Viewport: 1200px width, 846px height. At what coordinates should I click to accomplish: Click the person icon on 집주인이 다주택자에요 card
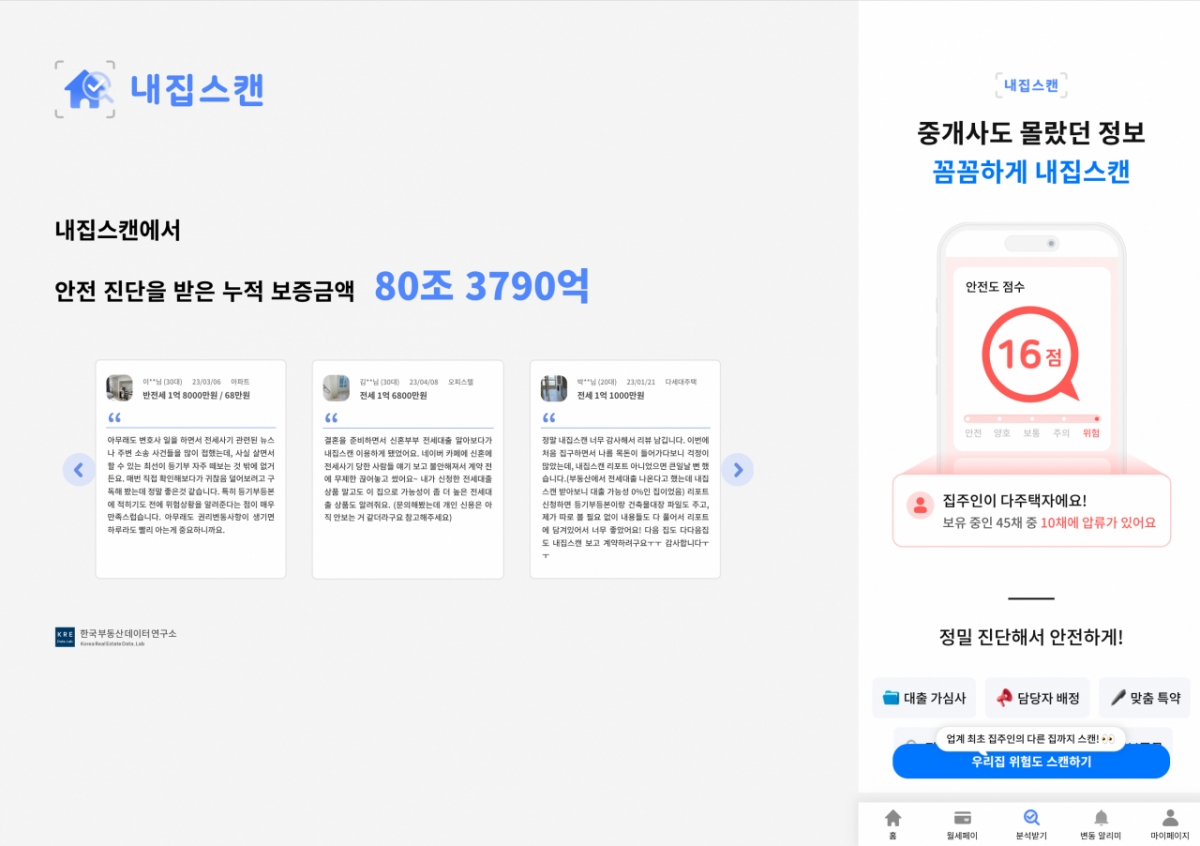(919, 503)
